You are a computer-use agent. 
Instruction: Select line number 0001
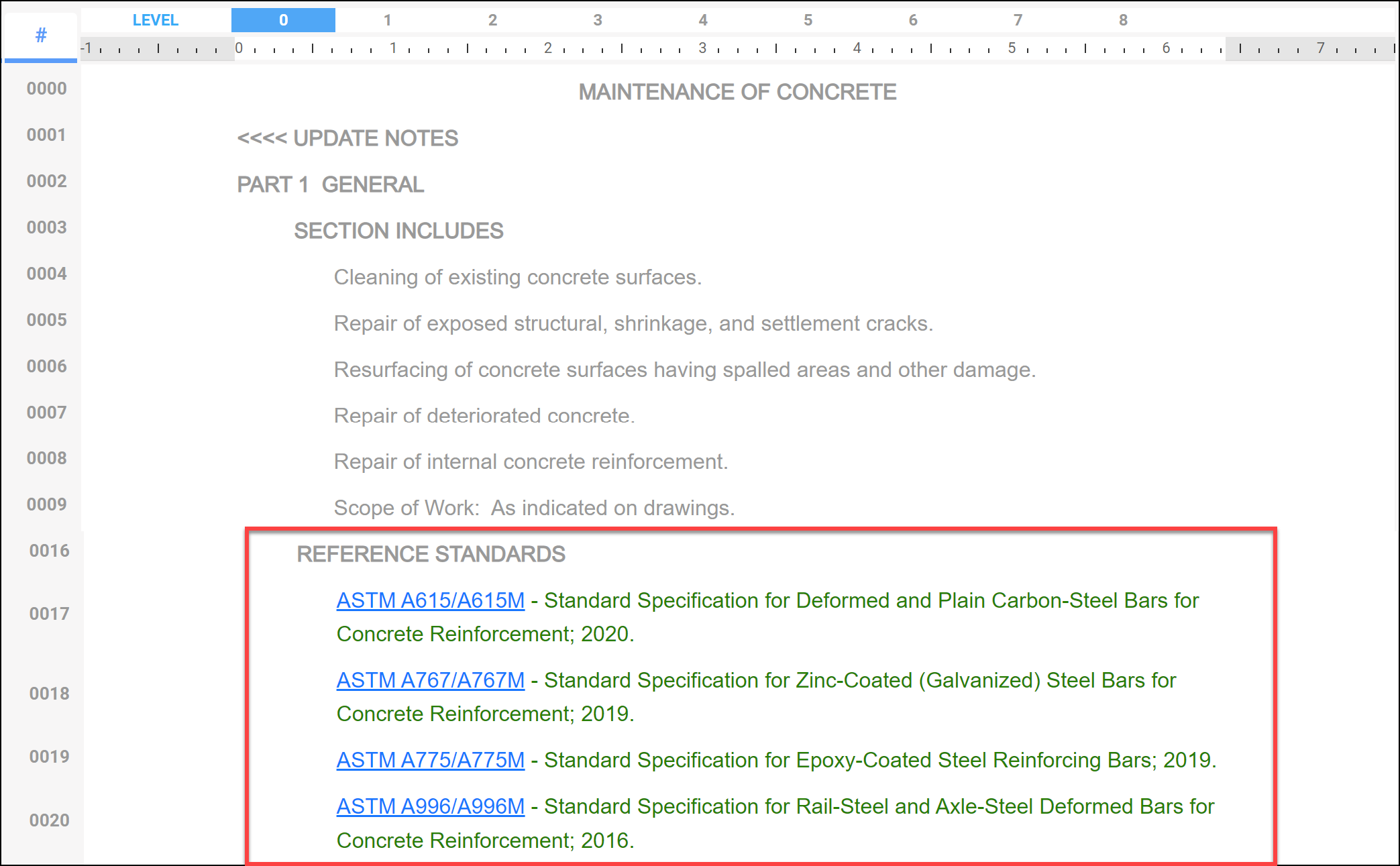46,135
